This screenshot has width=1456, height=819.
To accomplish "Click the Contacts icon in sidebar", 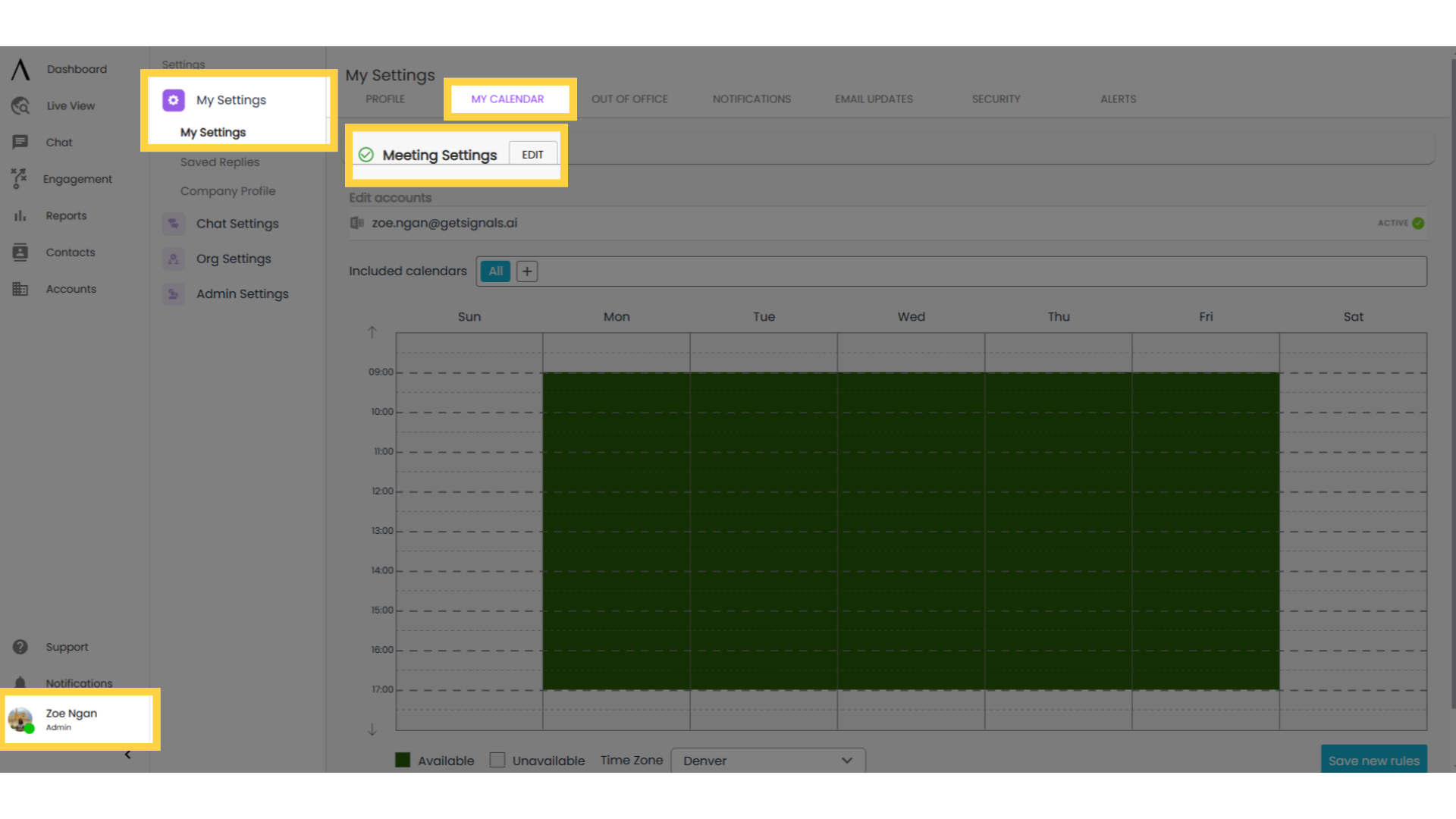I will pyautogui.click(x=20, y=252).
